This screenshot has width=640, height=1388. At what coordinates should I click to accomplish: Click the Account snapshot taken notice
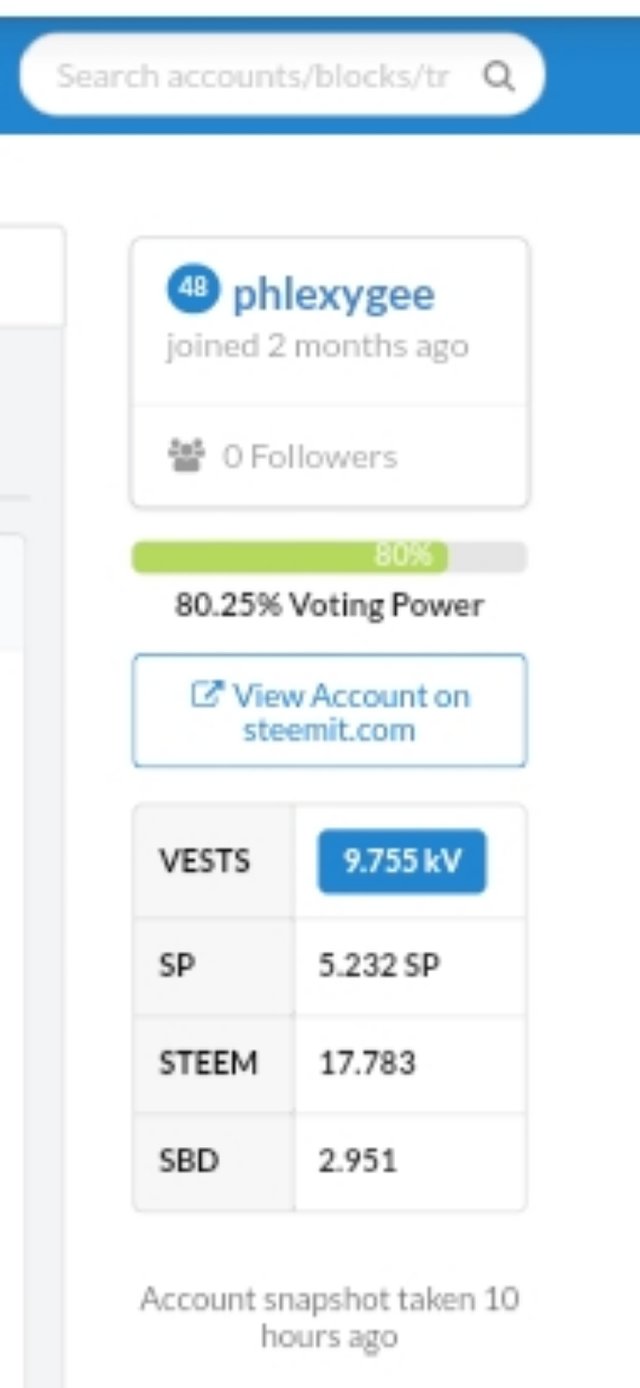329,1317
